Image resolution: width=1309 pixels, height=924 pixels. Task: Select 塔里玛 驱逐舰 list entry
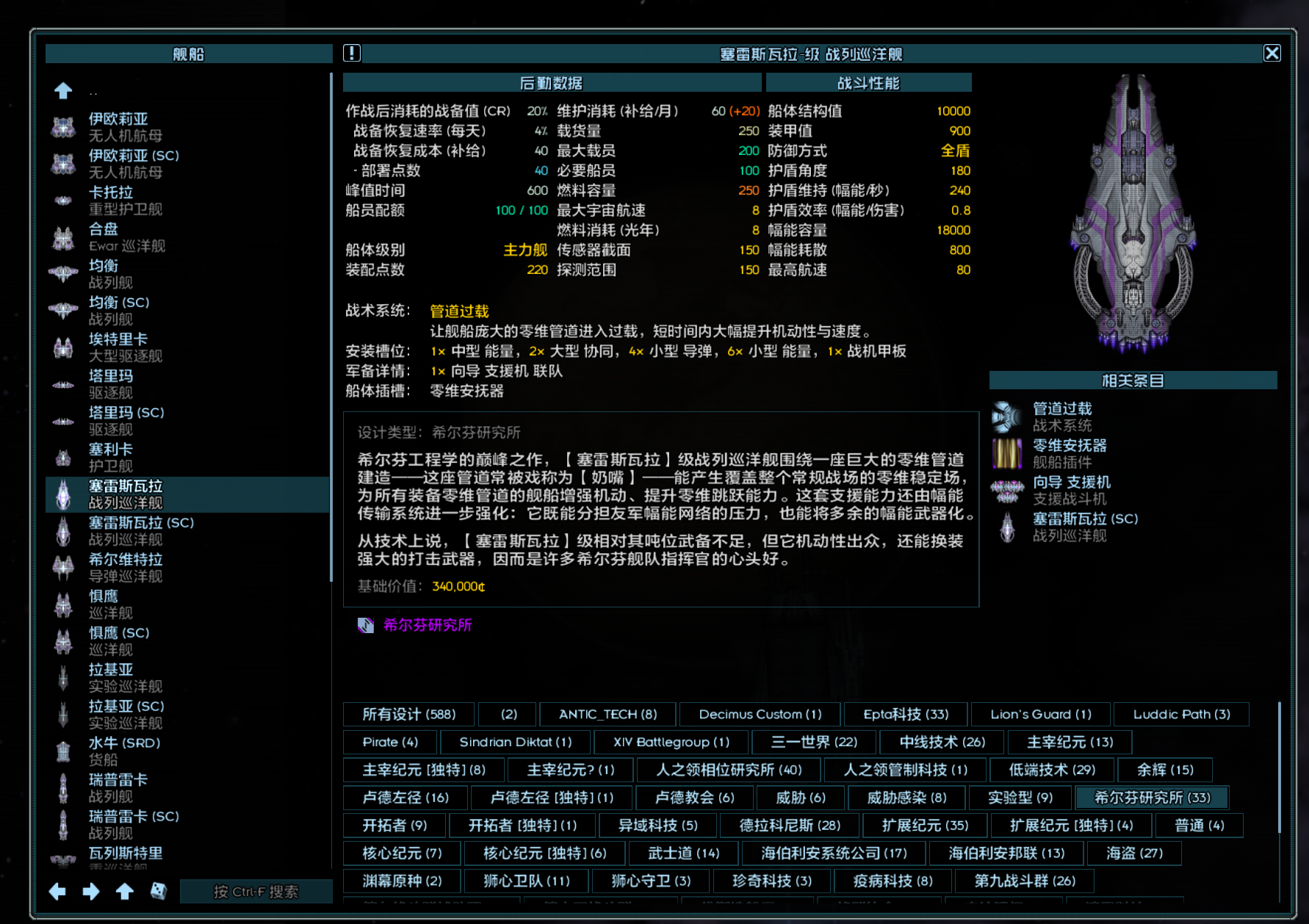coord(188,384)
